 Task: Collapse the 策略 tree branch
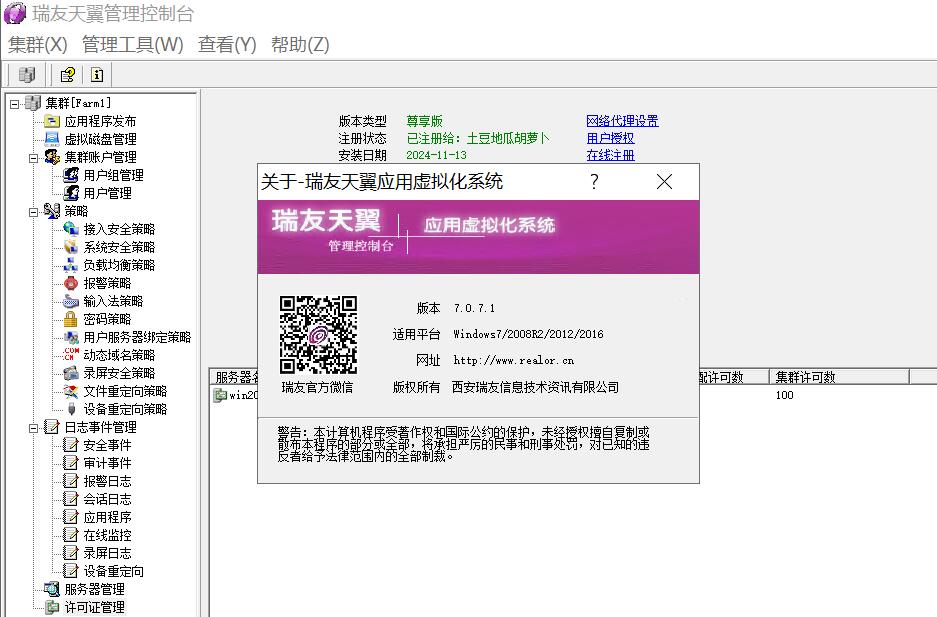click(33, 211)
